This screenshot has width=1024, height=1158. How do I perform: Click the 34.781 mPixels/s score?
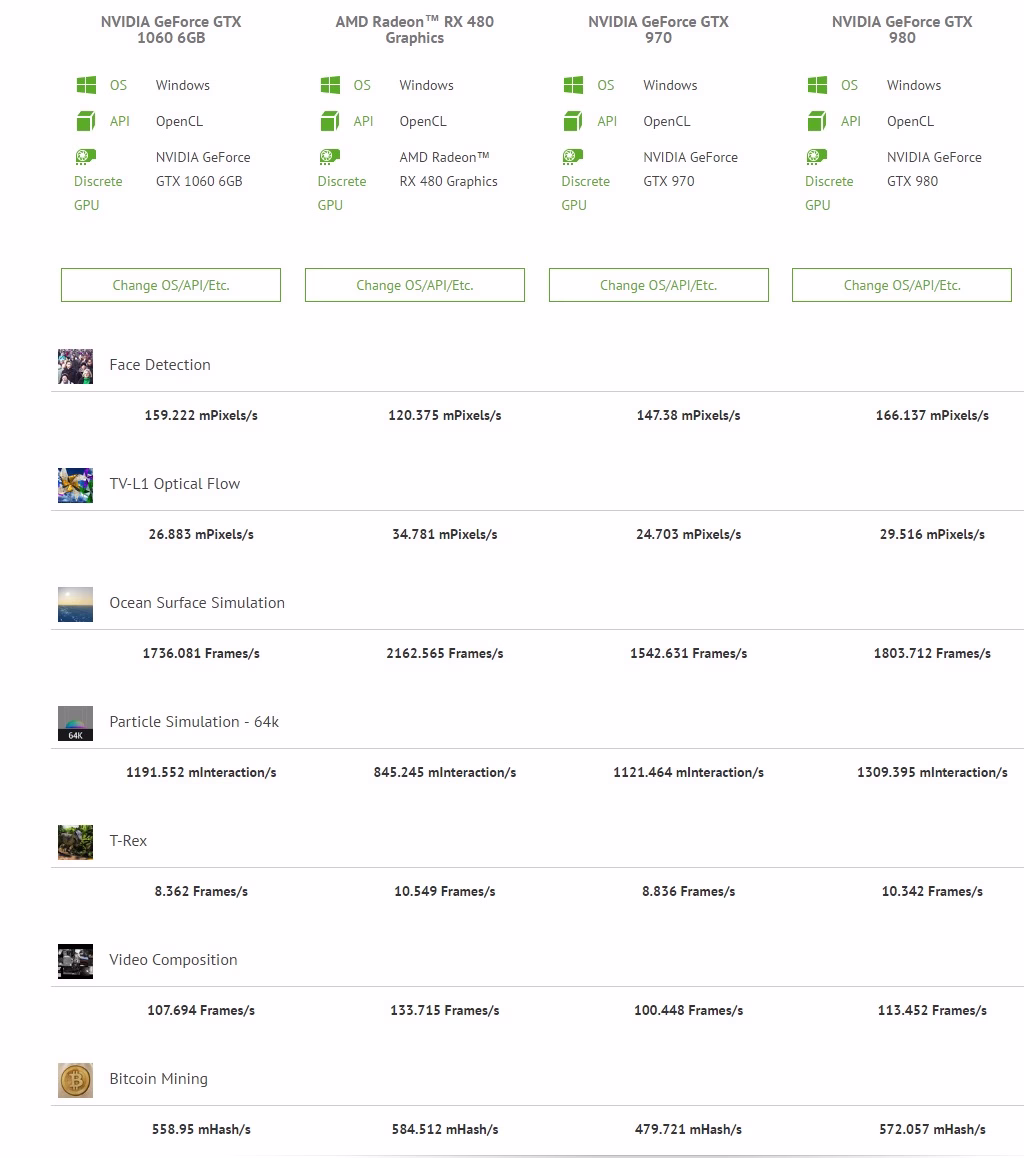(444, 534)
